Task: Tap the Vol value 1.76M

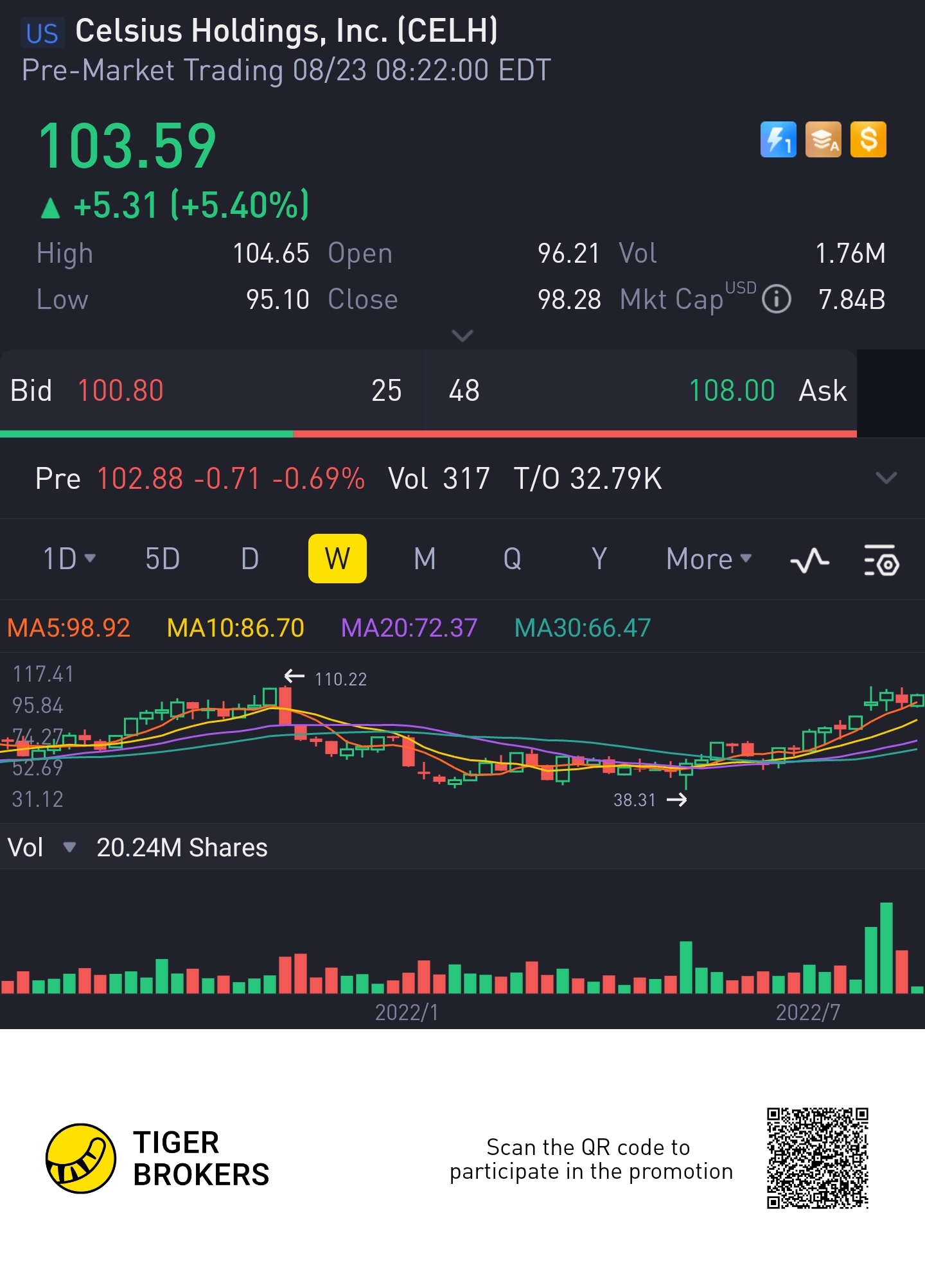Action: point(850,254)
